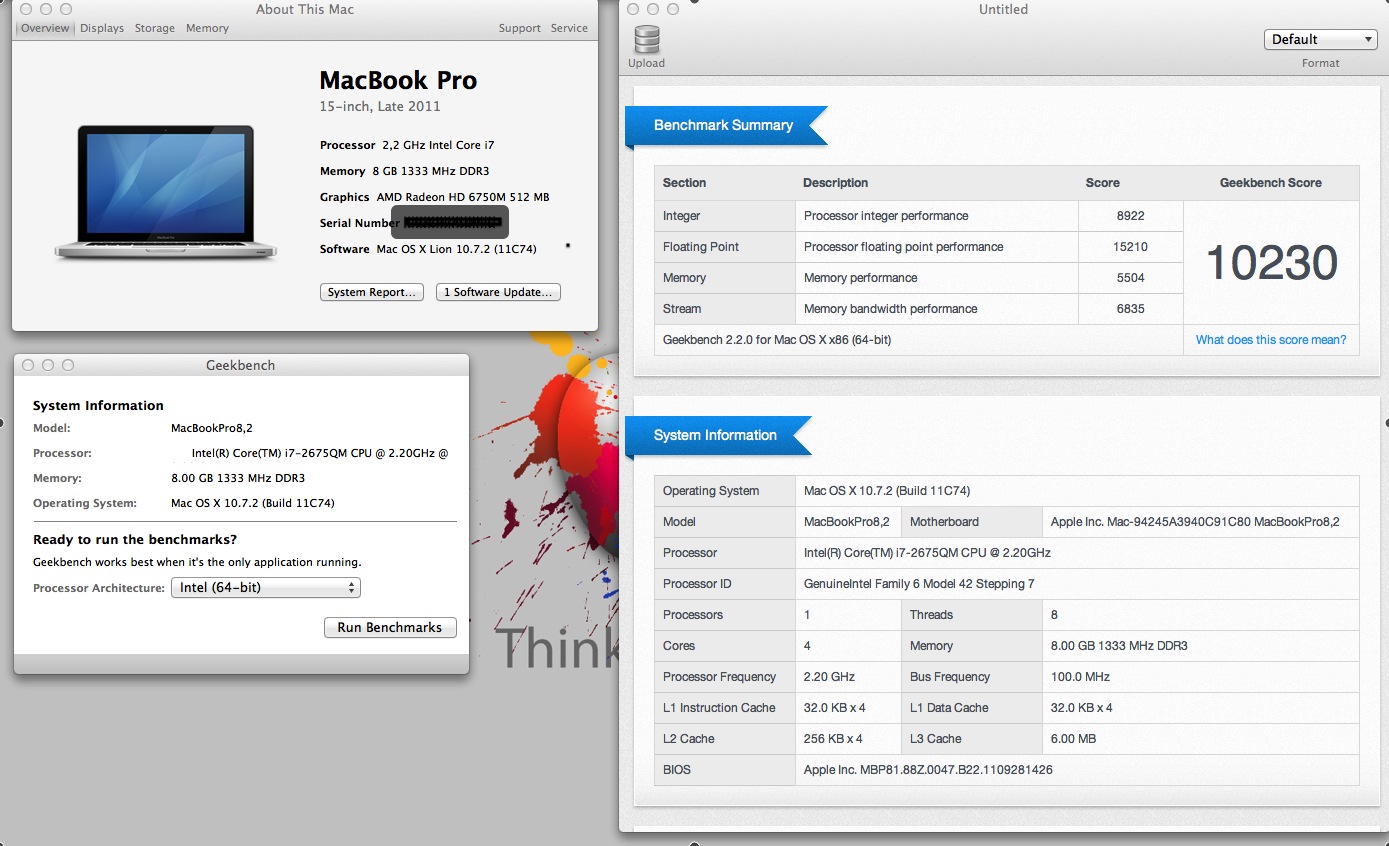
Task: Click Software Mac OS X Lion 10.7.2 line
Action: (x=428, y=249)
